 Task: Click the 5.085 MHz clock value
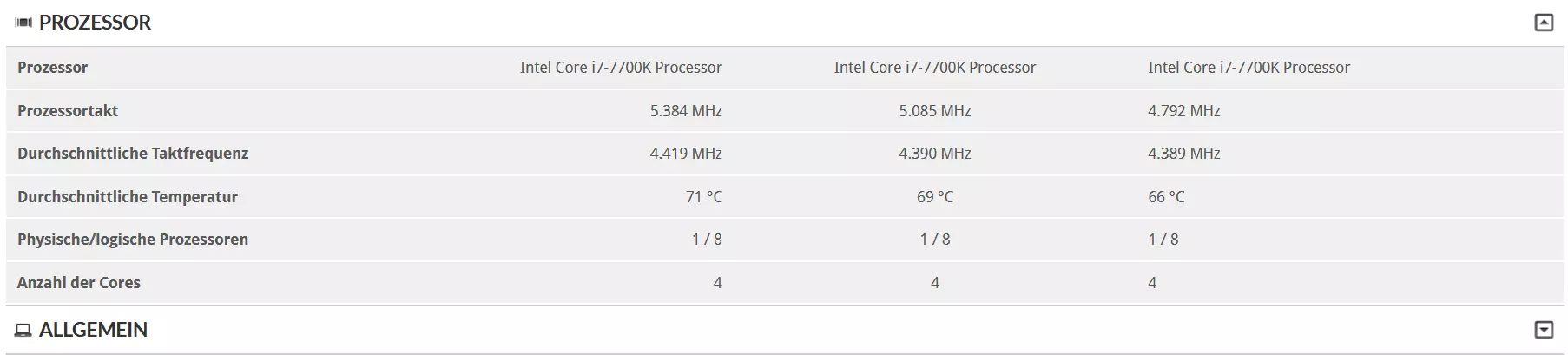coord(935,111)
